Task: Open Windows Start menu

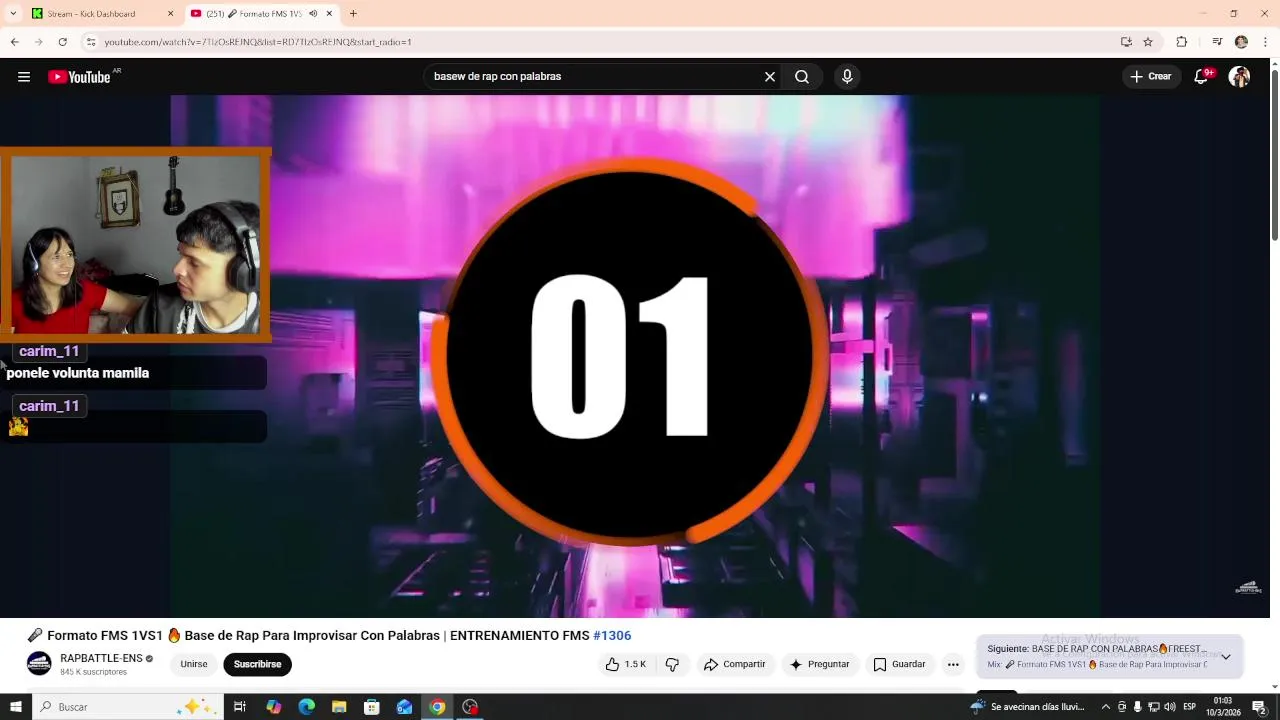Action: coord(16,707)
